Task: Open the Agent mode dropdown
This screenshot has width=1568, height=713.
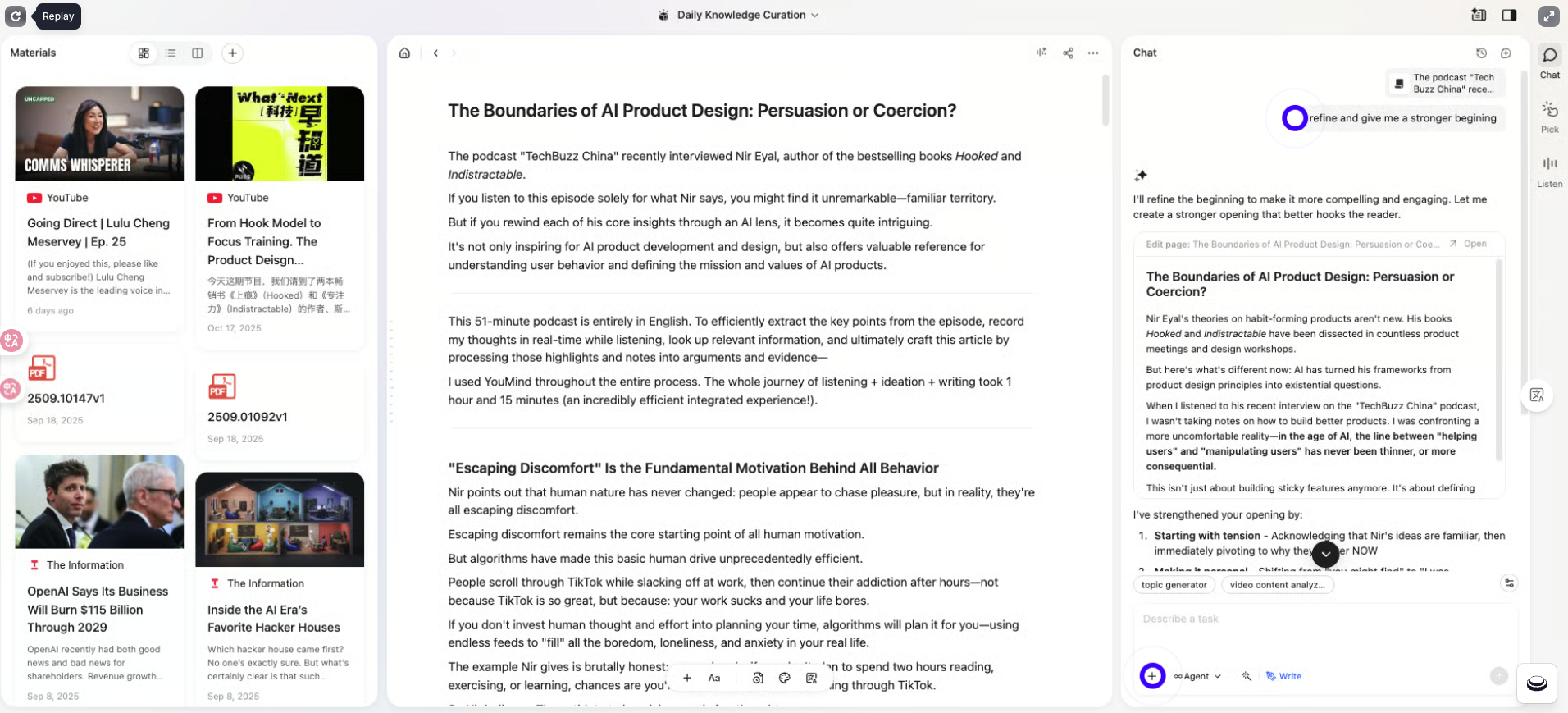Action: (1198, 676)
